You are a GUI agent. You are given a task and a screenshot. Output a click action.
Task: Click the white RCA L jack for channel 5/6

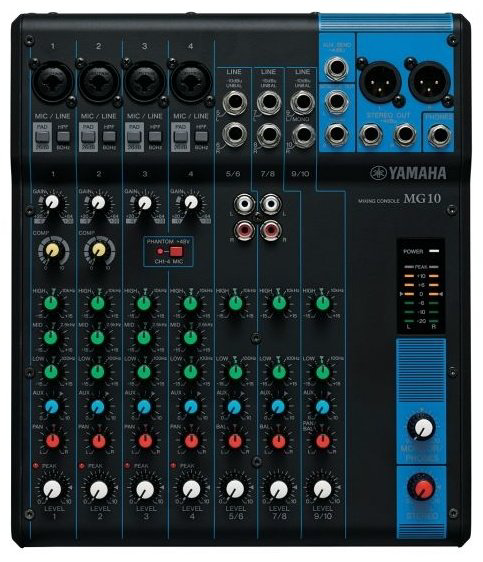pyautogui.click(x=244, y=205)
